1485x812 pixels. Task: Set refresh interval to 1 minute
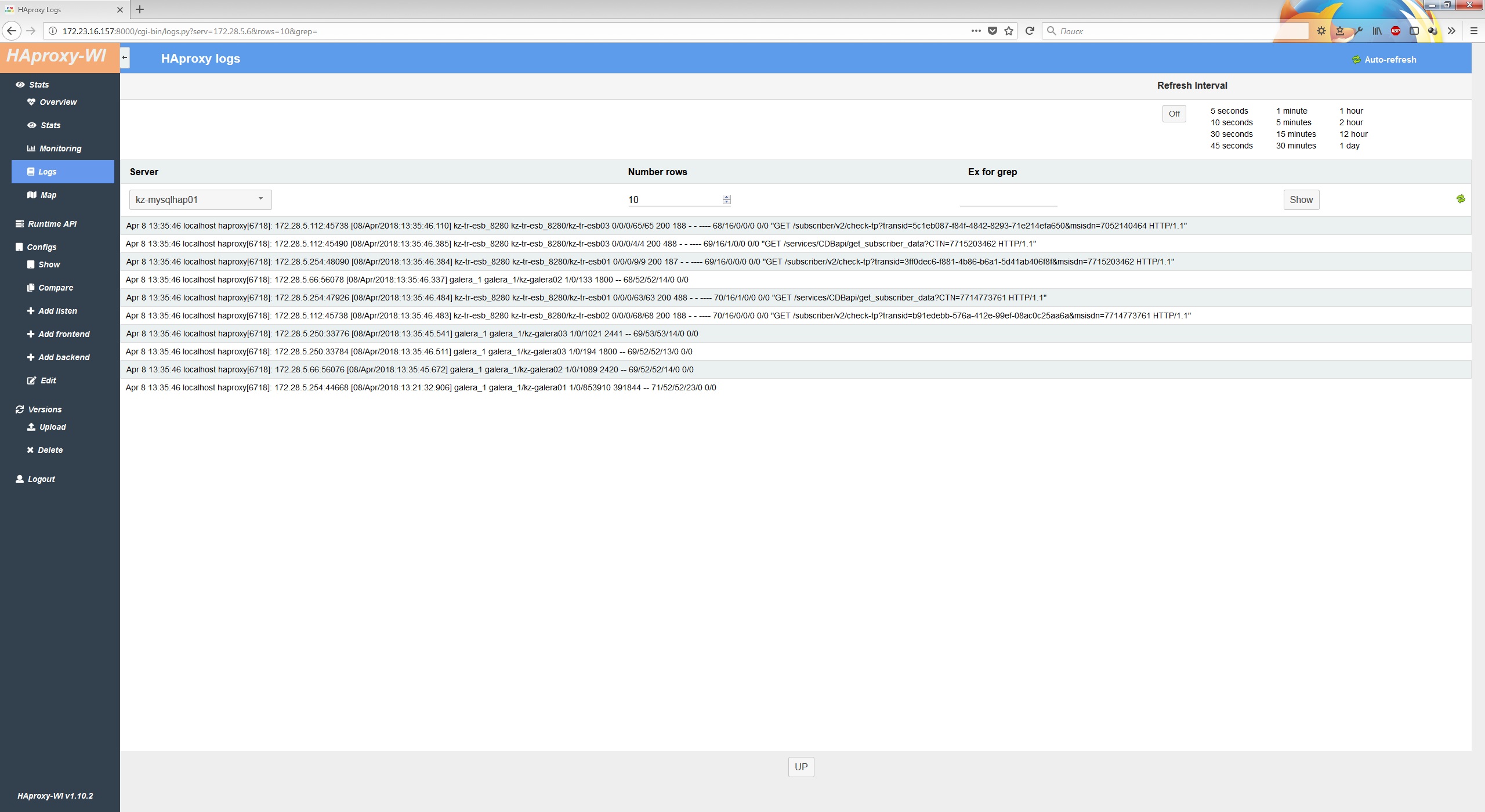(x=1292, y=111)
